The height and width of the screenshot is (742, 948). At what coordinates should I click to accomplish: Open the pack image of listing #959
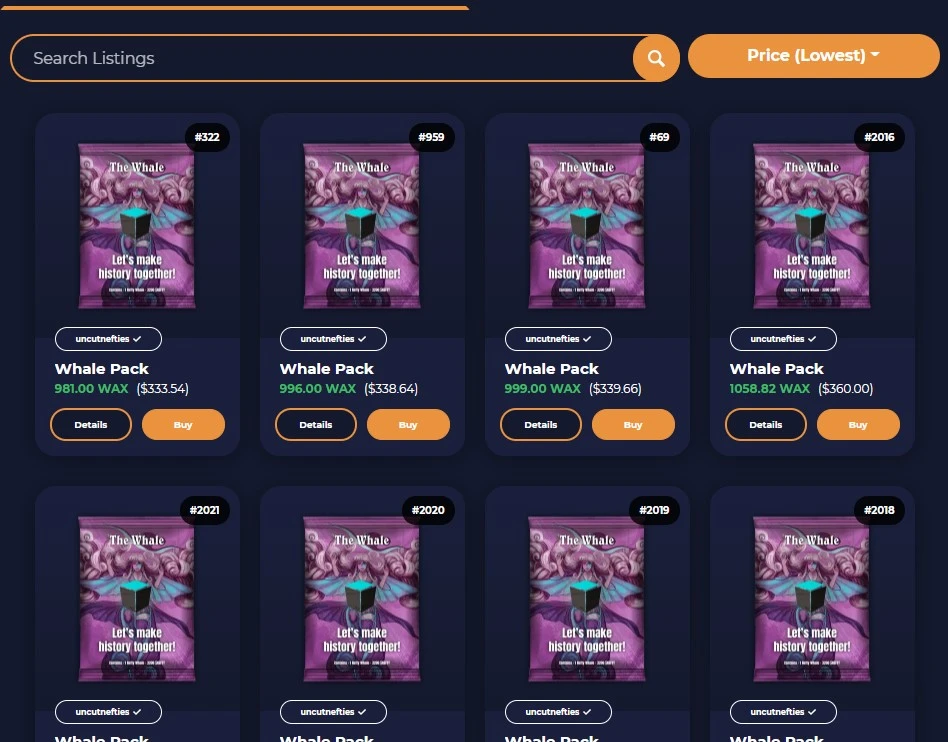pyautogui.click(x=362, y=226)
